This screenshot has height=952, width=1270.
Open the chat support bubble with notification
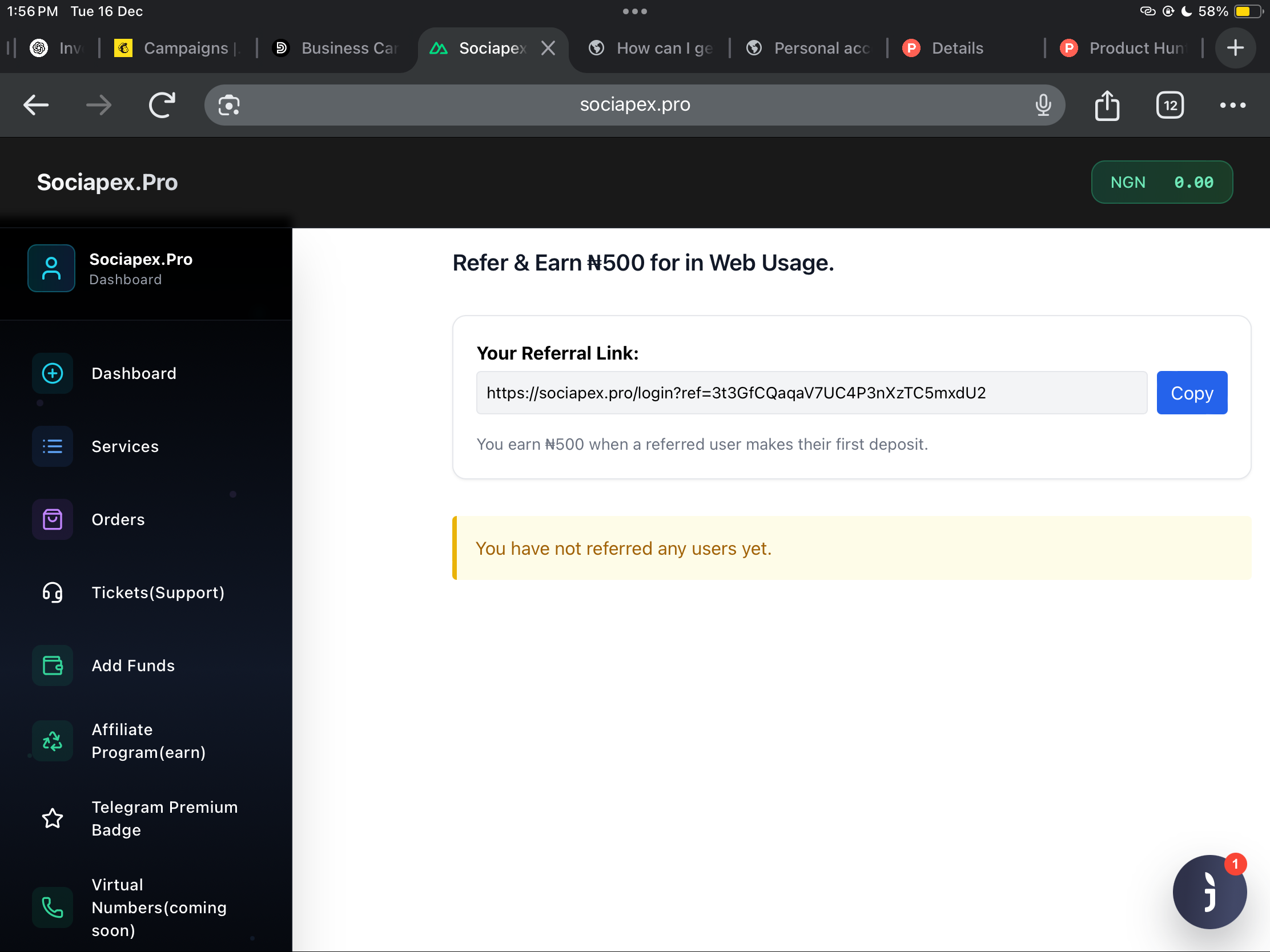coord(1209,891)
